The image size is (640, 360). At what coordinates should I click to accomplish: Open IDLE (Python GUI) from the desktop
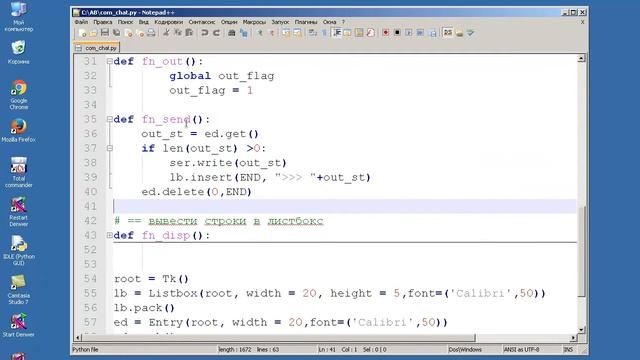[18, 250]
